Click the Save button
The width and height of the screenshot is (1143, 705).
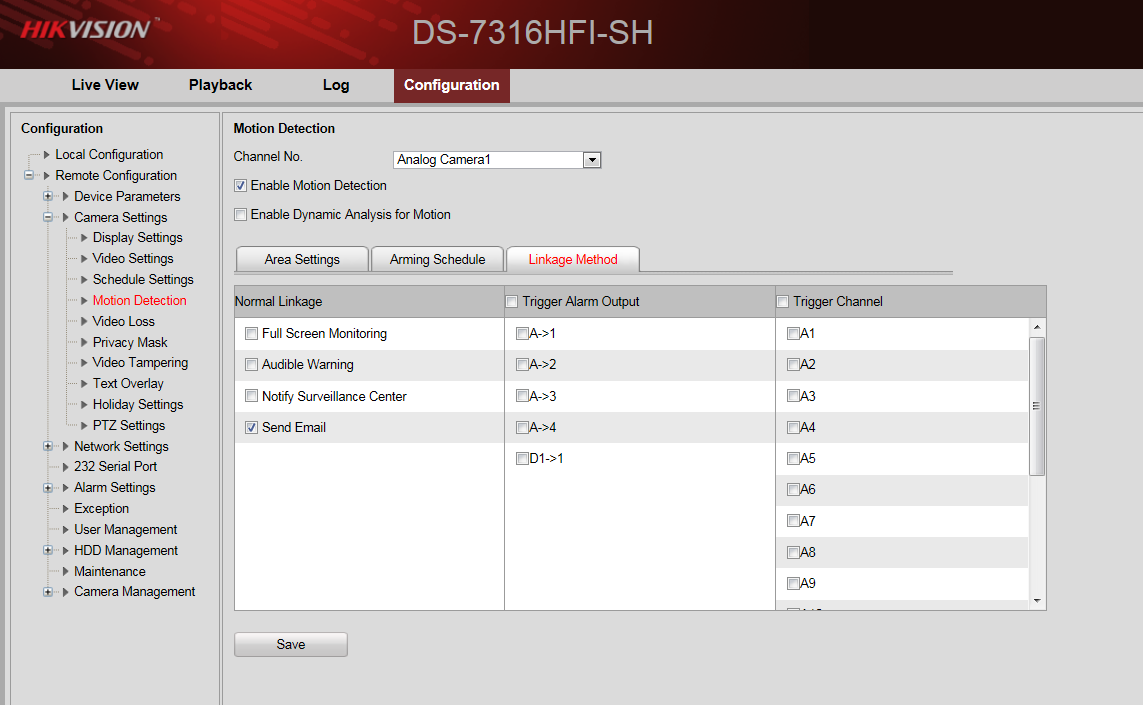(x=291, y=644)
